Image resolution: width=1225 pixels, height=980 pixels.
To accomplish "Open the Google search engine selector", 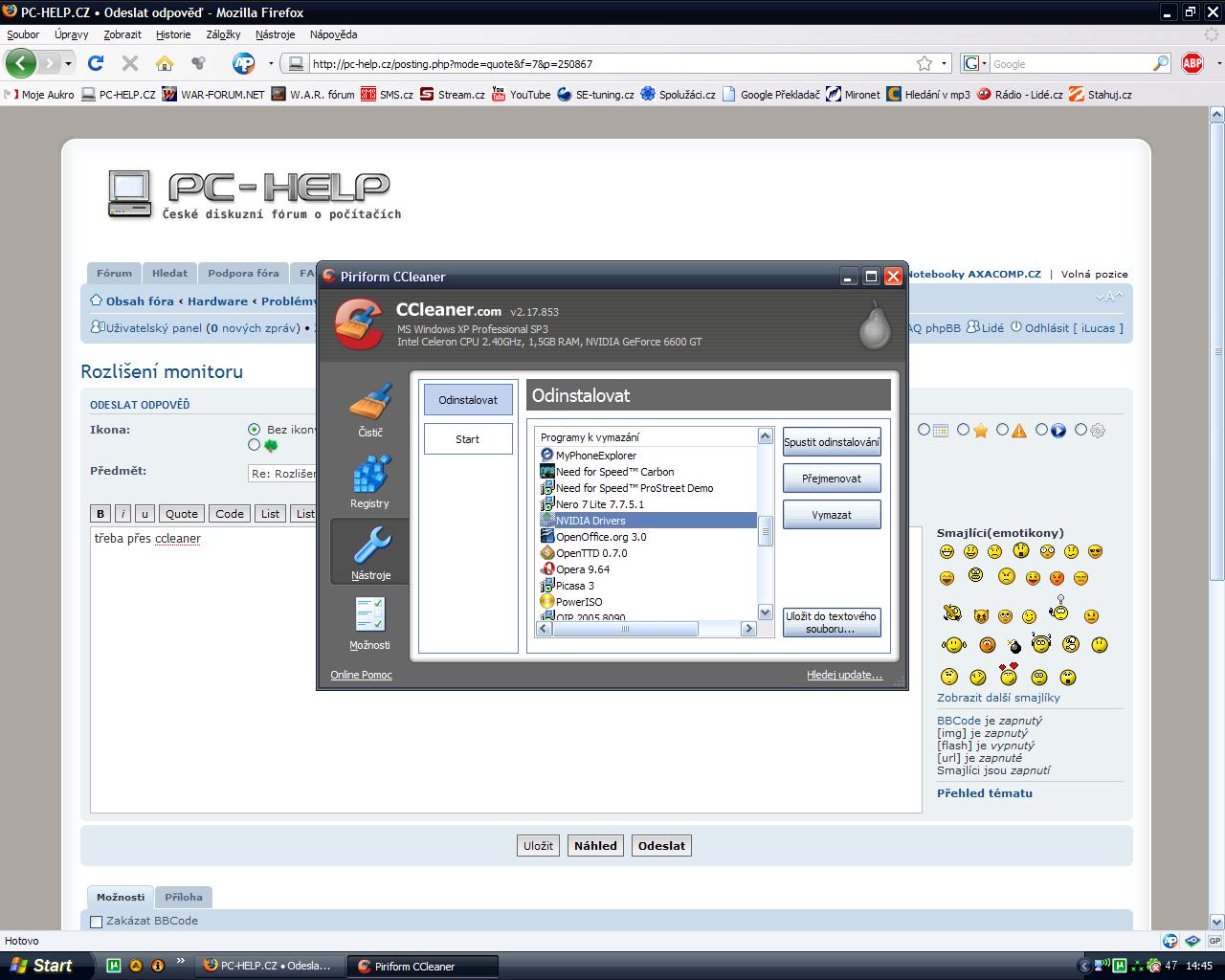I will point(974,64).
